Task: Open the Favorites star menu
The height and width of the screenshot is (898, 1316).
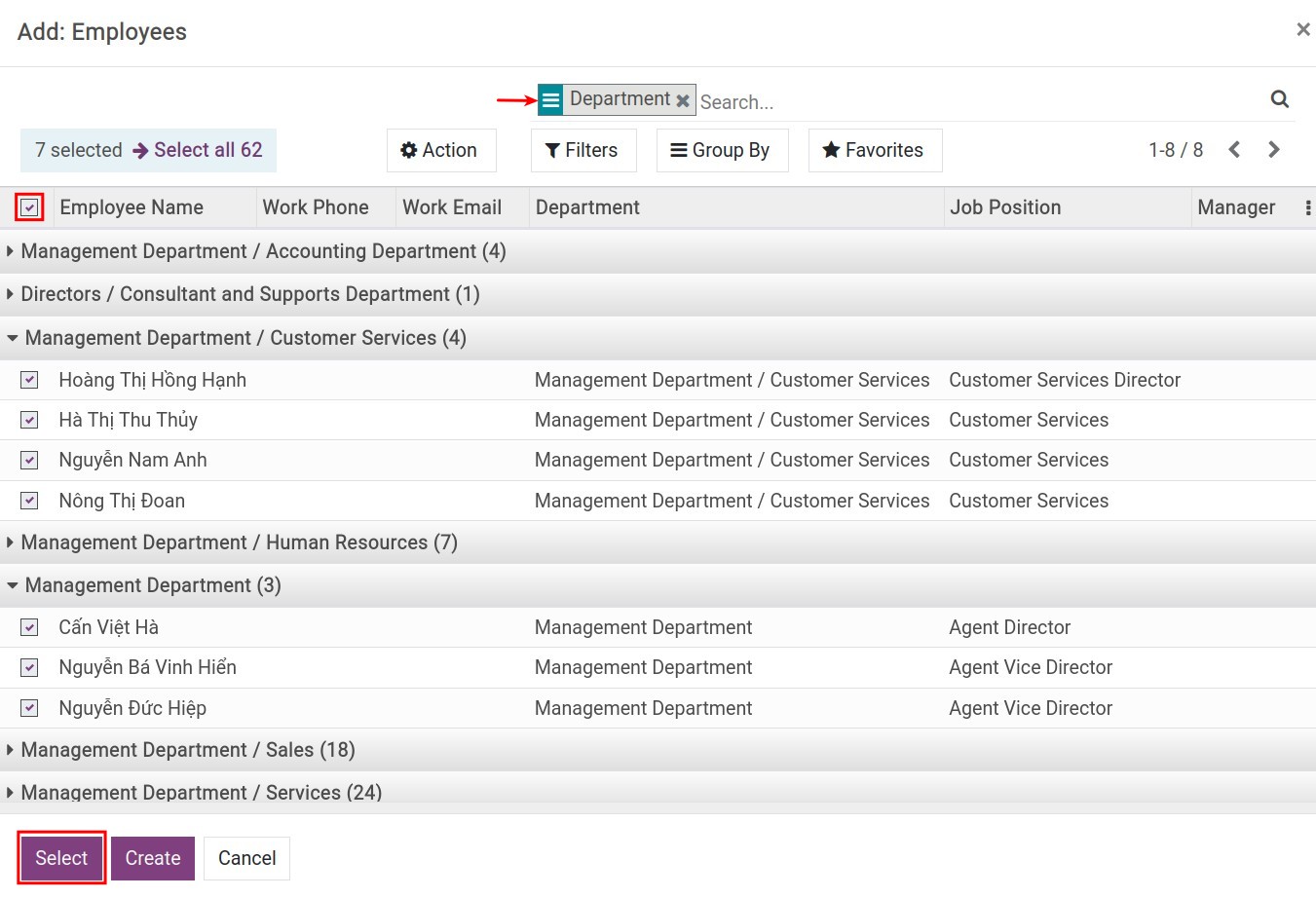Action: tap(874, 150)
